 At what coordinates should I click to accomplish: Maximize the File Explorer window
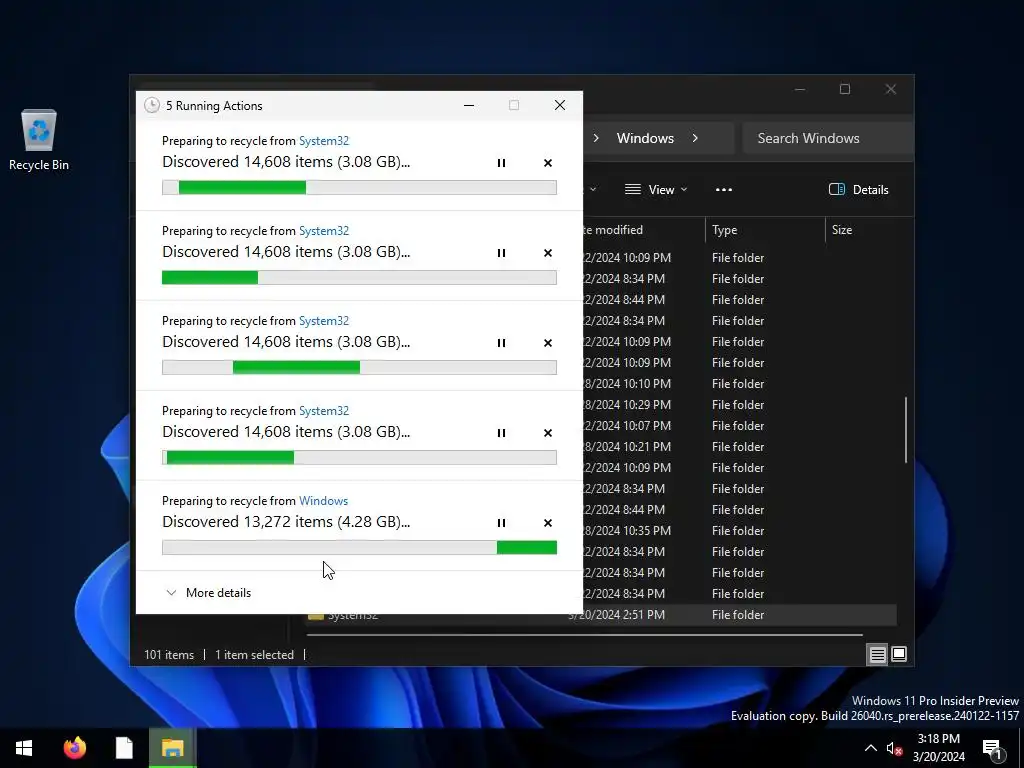pos(844,89)
